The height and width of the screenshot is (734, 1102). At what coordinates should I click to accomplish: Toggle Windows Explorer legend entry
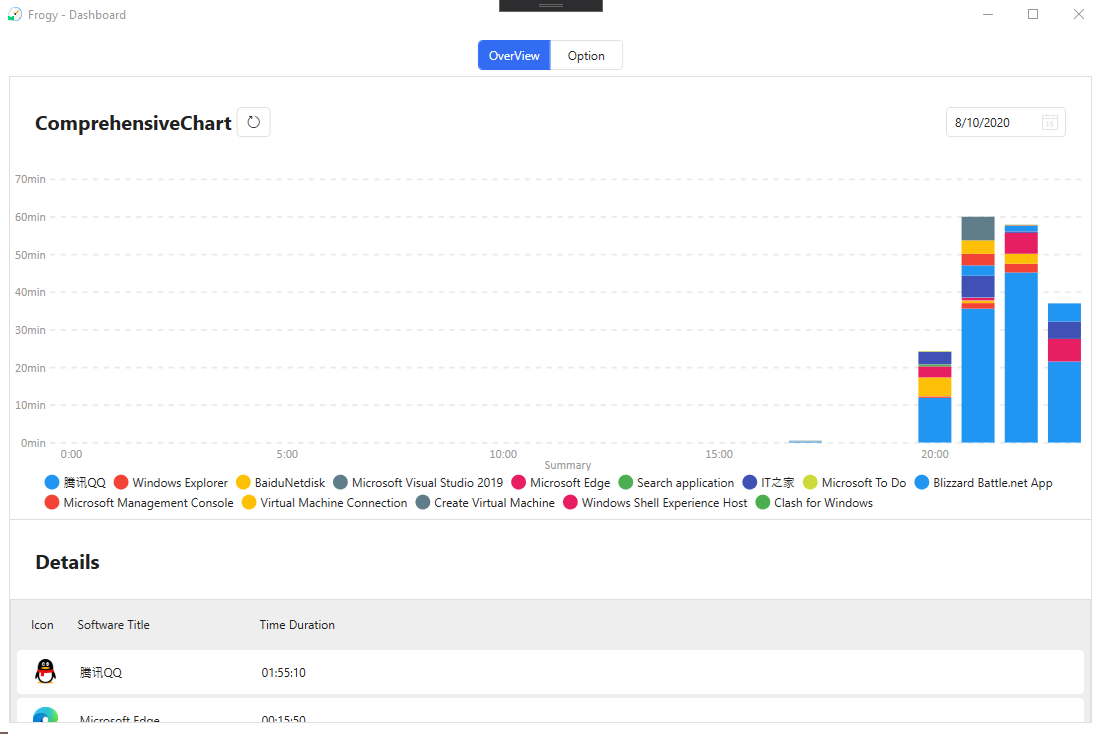[x=171, y=483]
